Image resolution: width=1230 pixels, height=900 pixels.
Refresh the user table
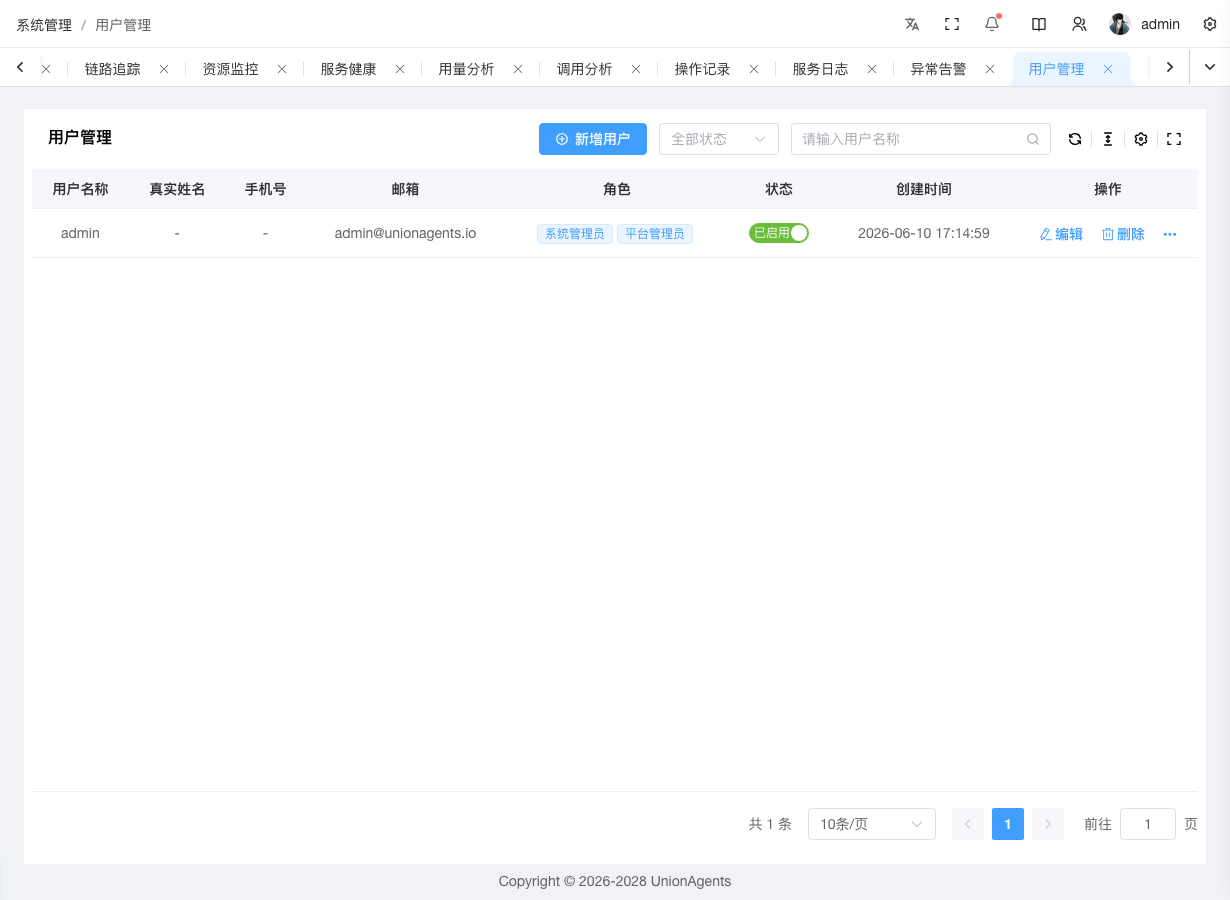tap(1075, 139)
